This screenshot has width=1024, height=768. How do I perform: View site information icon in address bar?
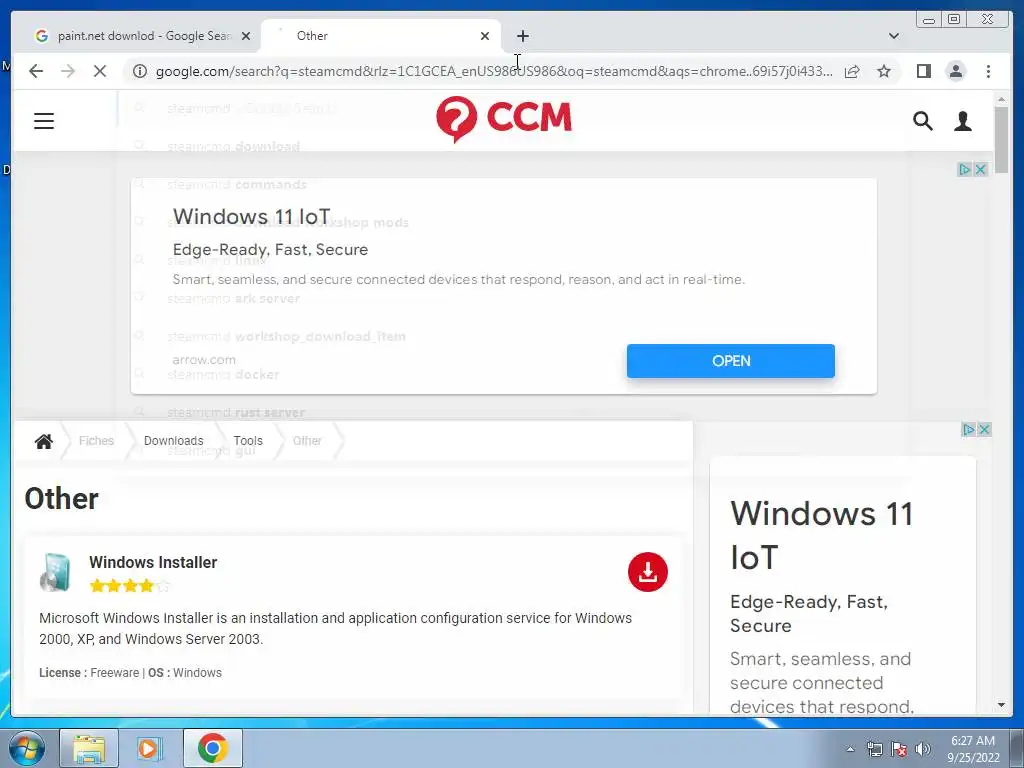(140, 71)
